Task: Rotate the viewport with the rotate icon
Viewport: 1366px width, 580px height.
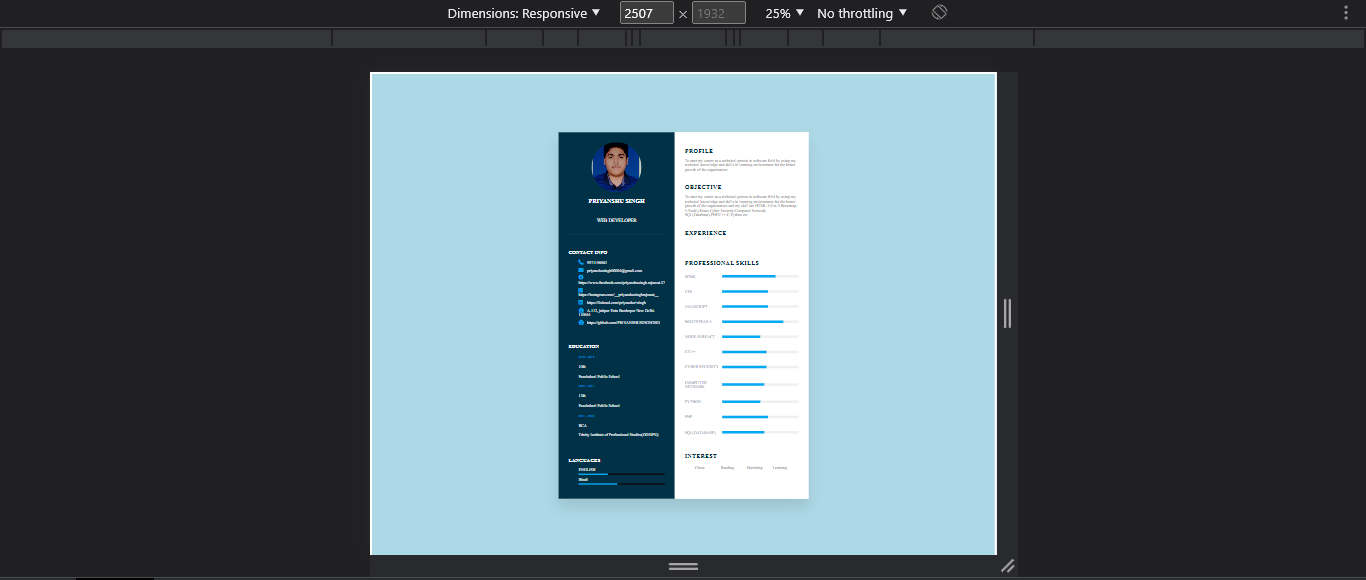Action: tap(939, 13)
